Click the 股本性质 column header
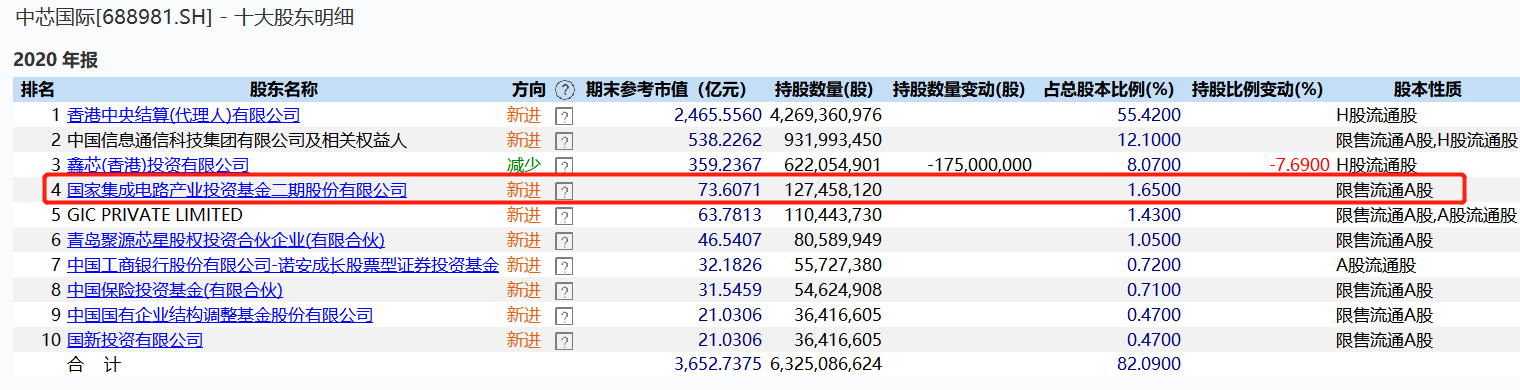 click(x=1427, y=90)
